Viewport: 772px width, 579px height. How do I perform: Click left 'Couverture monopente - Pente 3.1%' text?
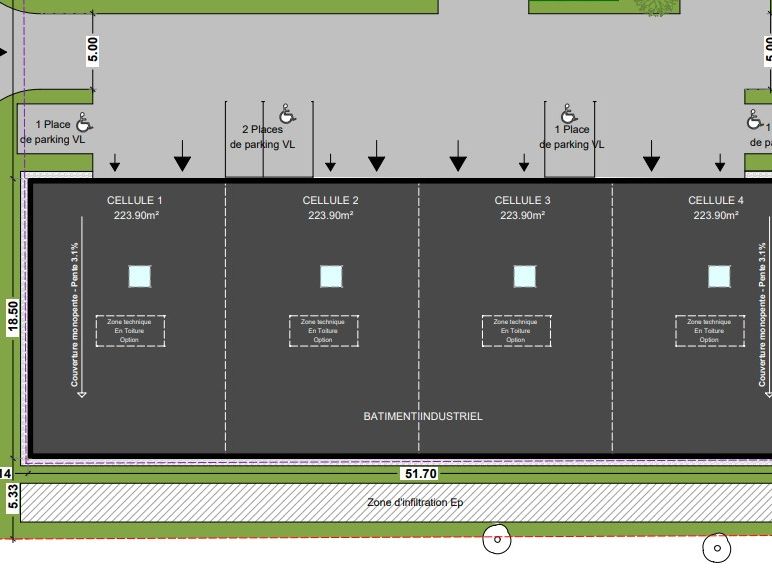coord(74,314)
